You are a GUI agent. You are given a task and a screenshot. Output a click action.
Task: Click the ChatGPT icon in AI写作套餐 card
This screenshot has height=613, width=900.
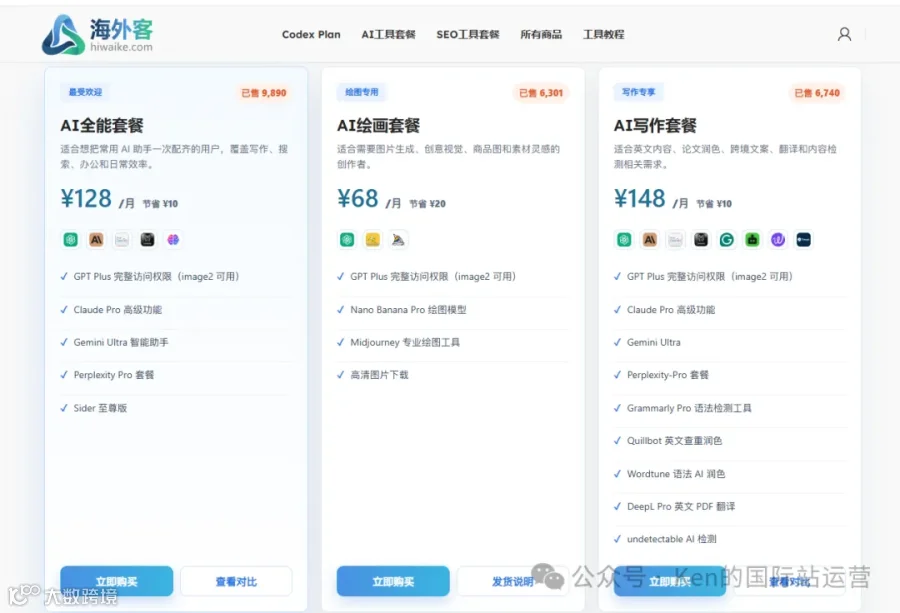(x=624, y=239)
